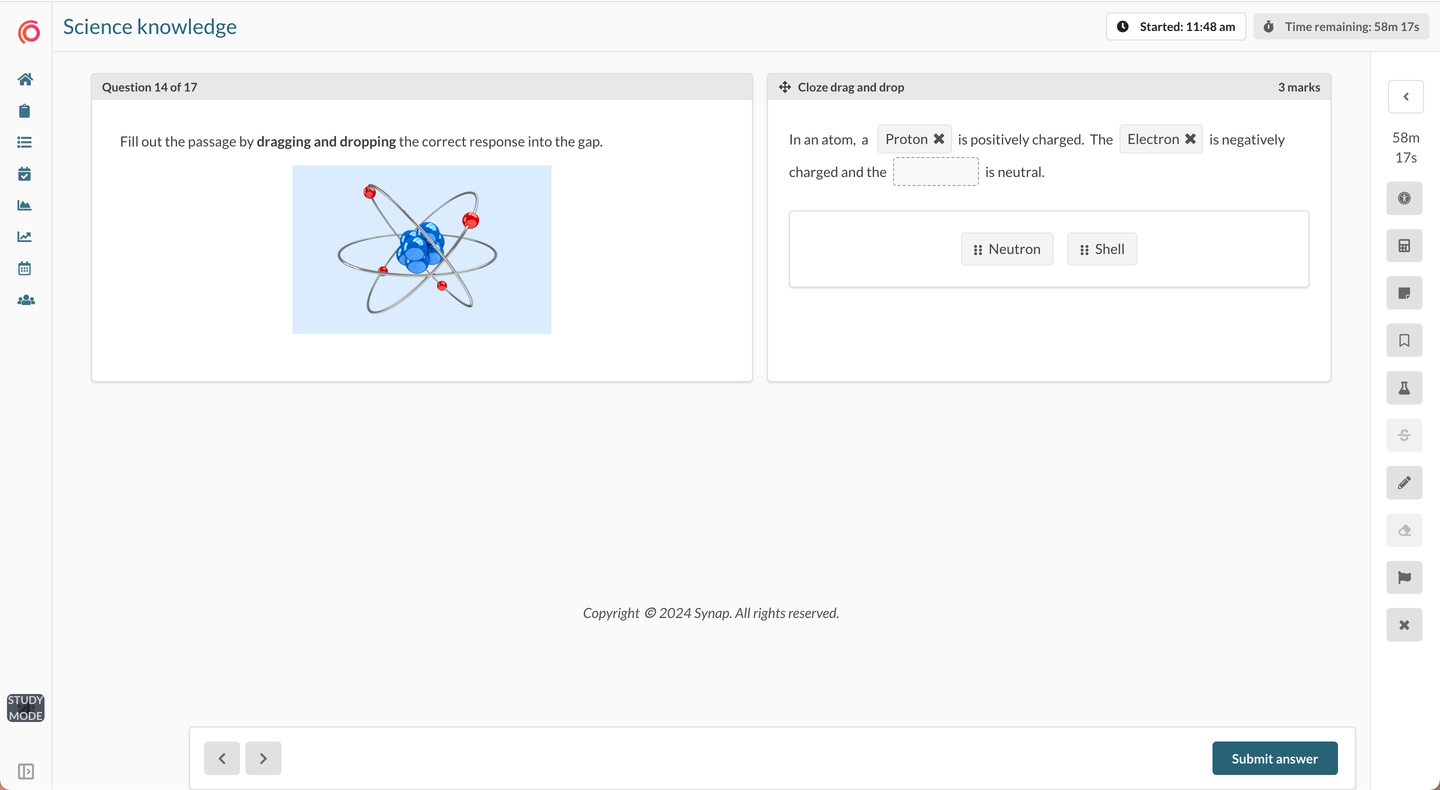This screenshot has height=790, width=1440.
Task: Collapse the right tools panel
Action: pos(1405,97)
